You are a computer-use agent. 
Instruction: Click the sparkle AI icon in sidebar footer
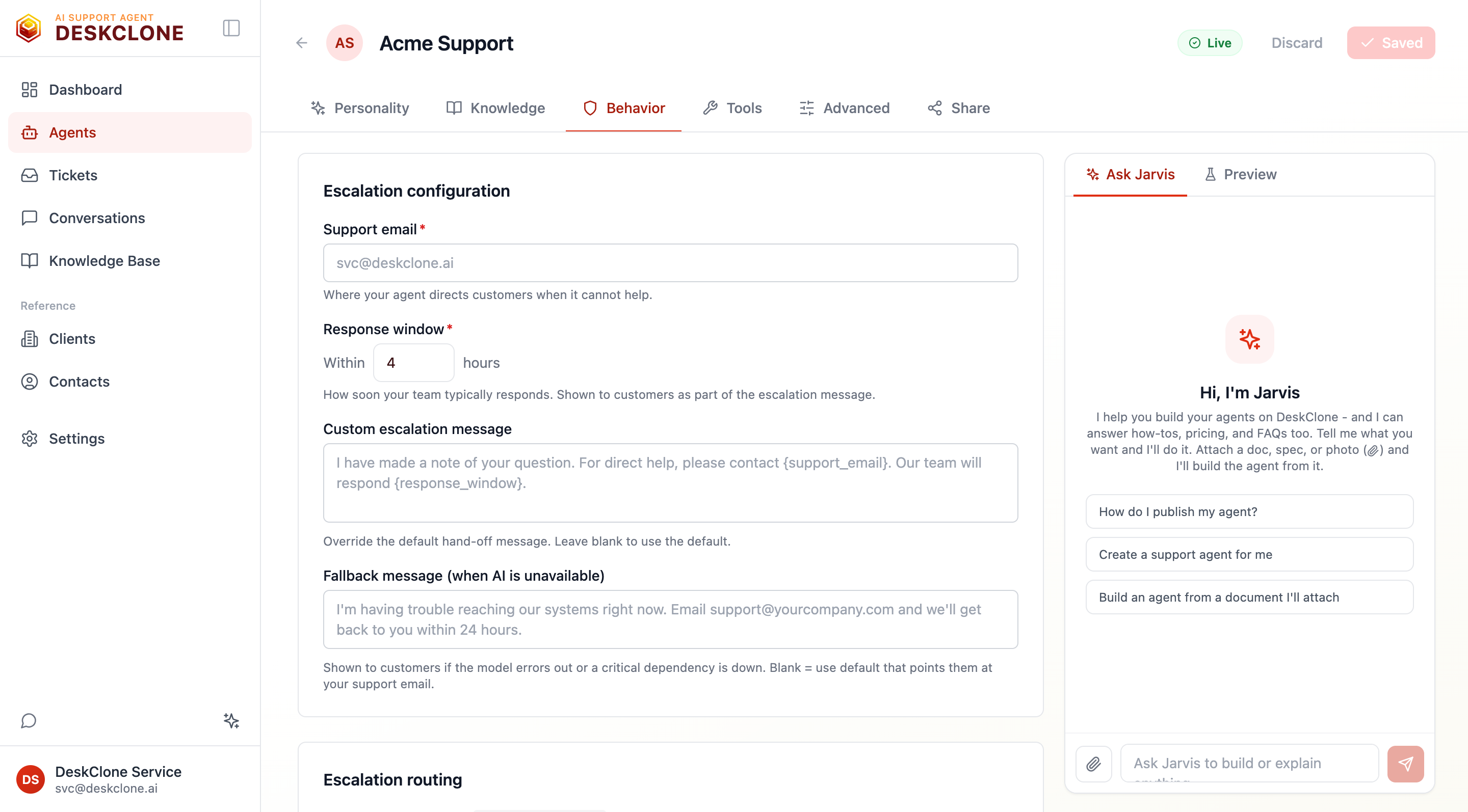[231, 721]
